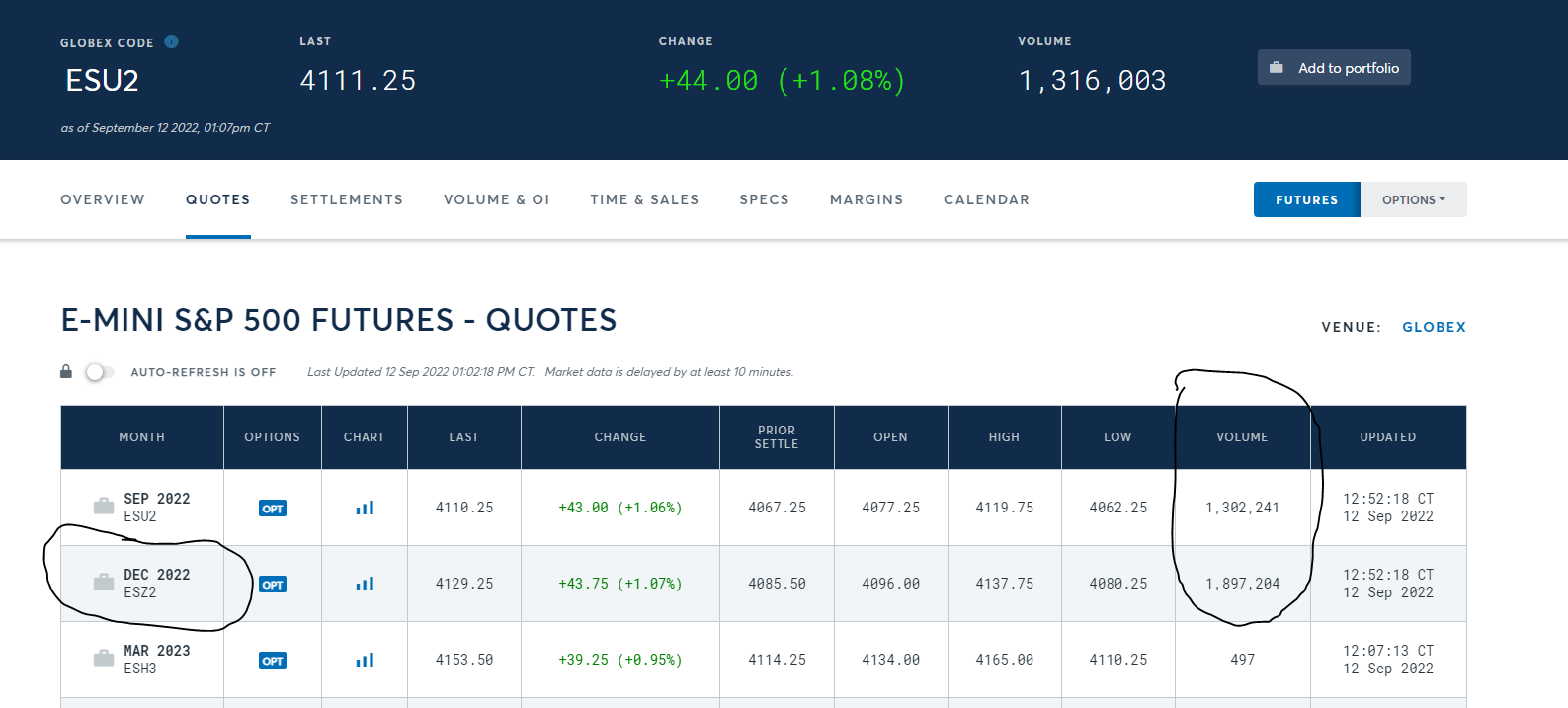
Task: Click the briefcase icon in Add to portfolio
Action: point(1277,68)
